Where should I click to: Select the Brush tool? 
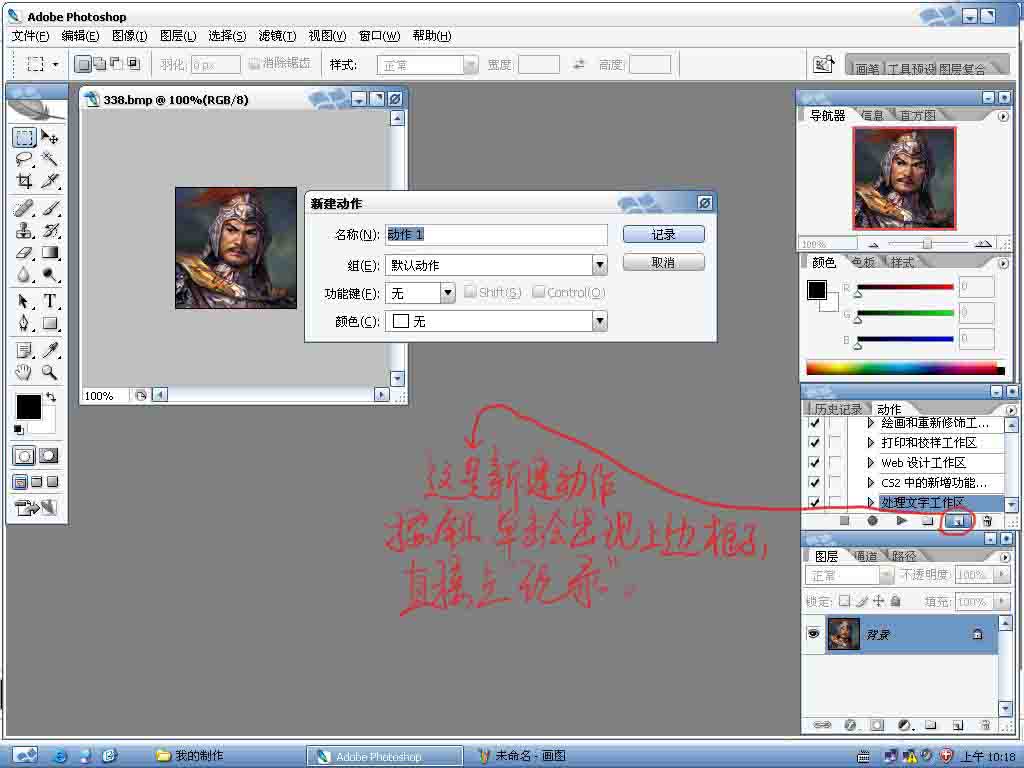click(50, 208)
